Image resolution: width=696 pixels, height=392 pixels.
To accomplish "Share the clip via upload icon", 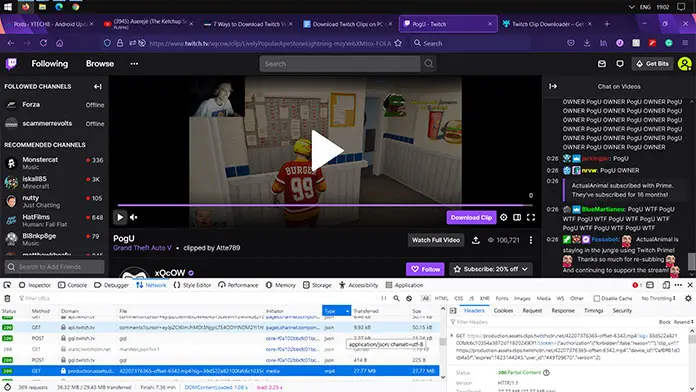I will [475, 240].
